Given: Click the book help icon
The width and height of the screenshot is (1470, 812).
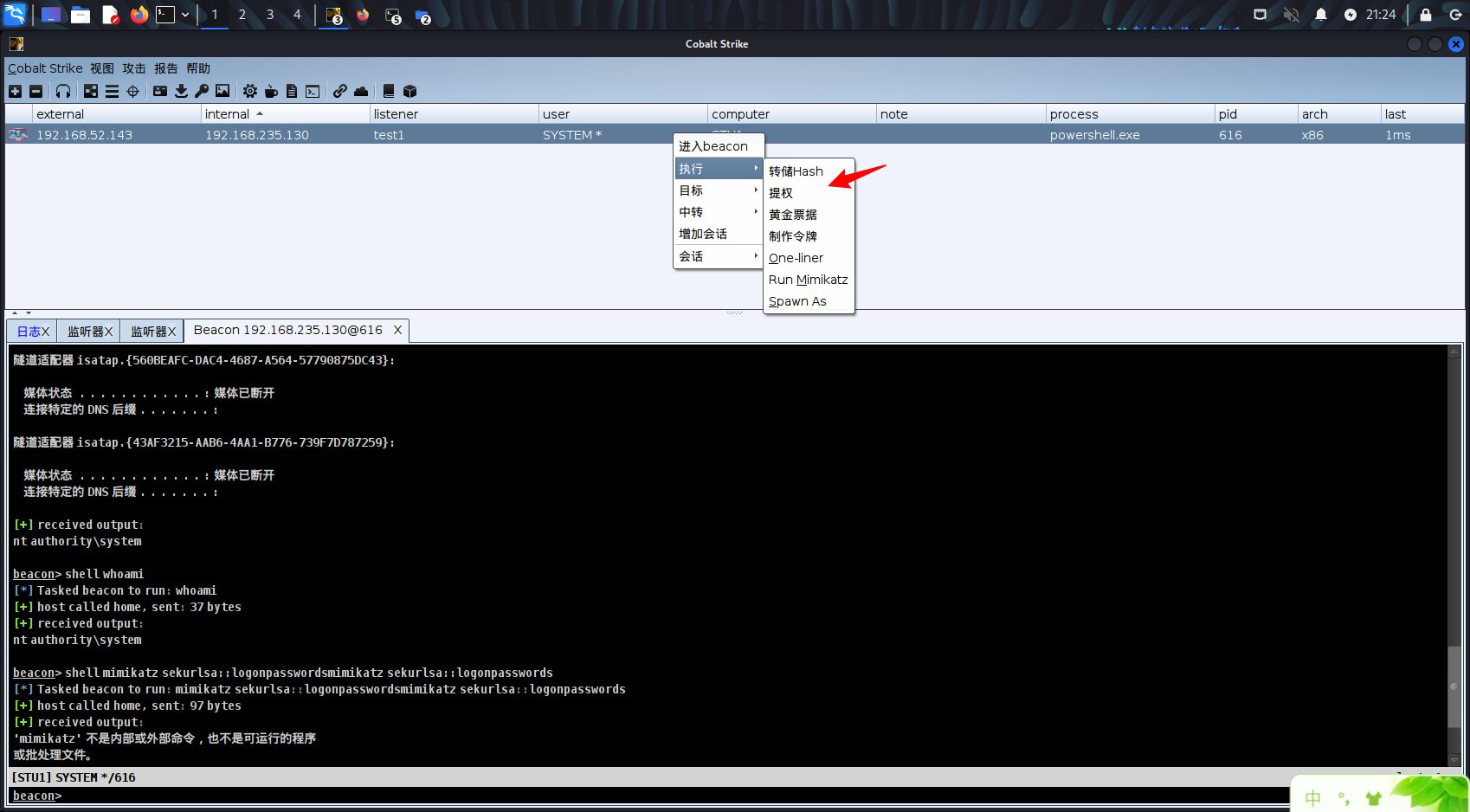Looking at the screenshot, I should click(389, 91).
